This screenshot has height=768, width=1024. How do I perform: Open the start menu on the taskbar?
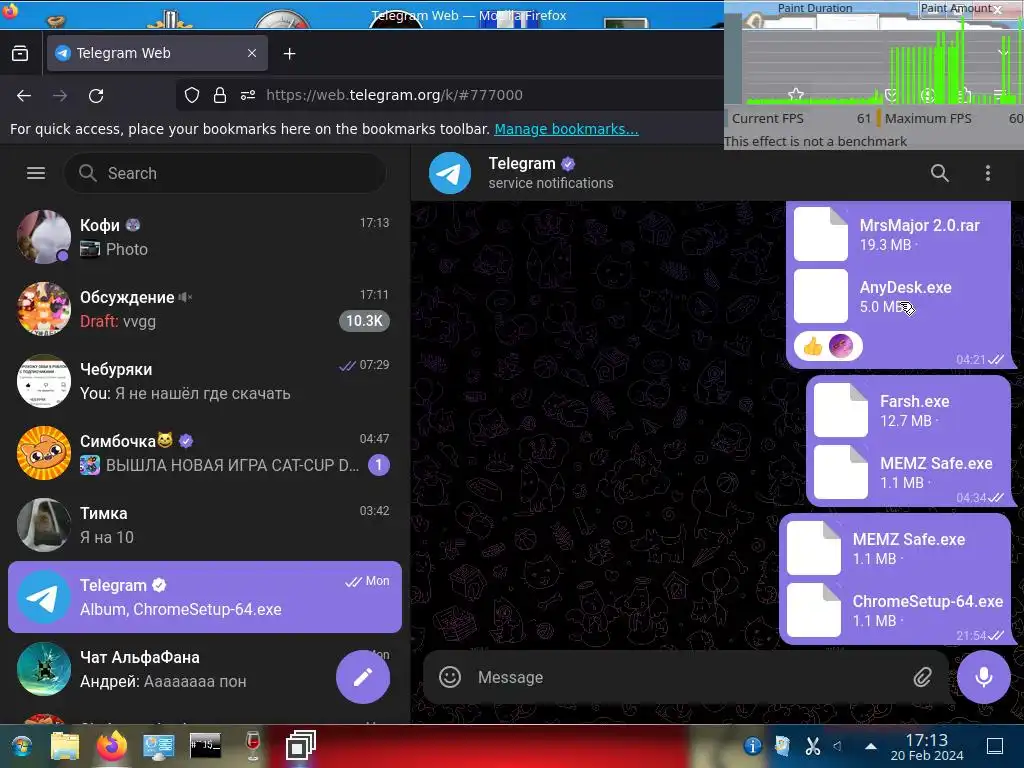pos(21,746)
